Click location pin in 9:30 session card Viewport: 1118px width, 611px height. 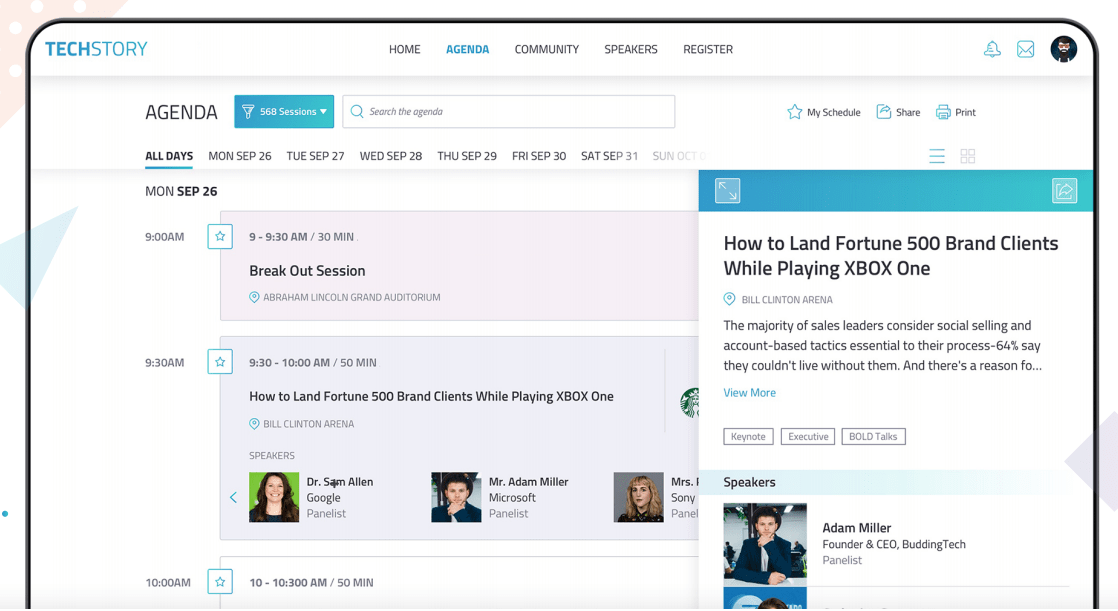[x=254, y=423]
